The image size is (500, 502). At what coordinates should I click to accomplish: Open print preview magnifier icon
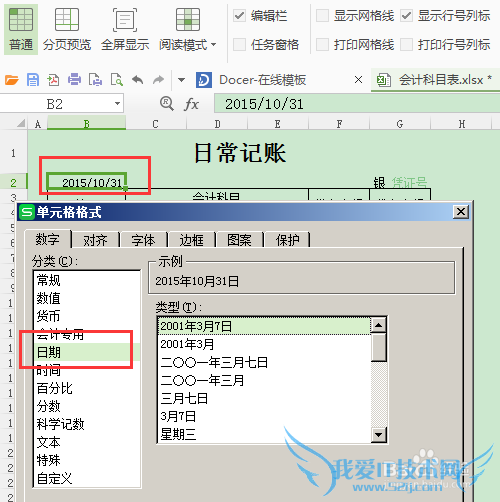117,80
